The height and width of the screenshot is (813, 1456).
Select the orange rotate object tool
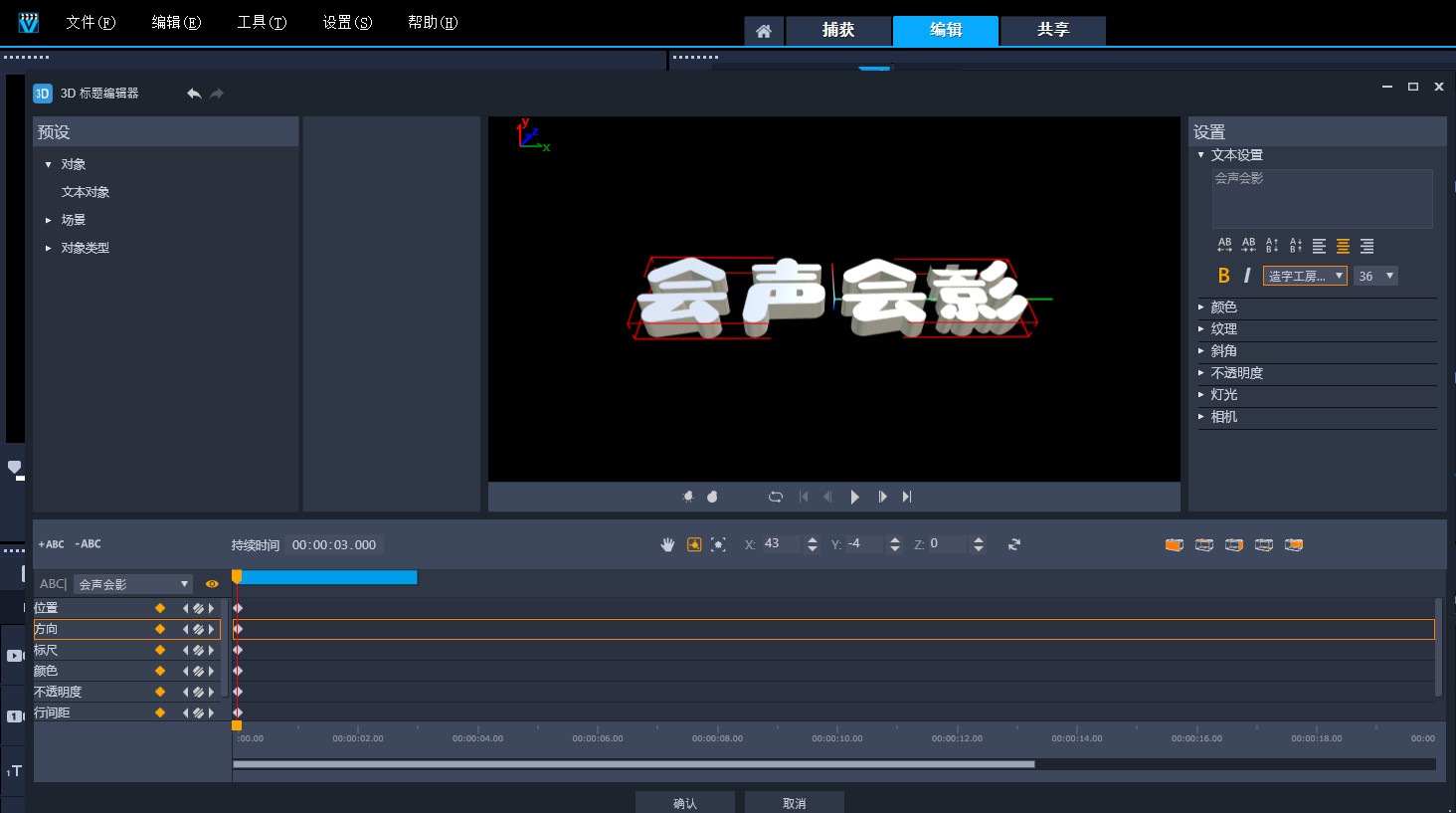coord(694,544)
